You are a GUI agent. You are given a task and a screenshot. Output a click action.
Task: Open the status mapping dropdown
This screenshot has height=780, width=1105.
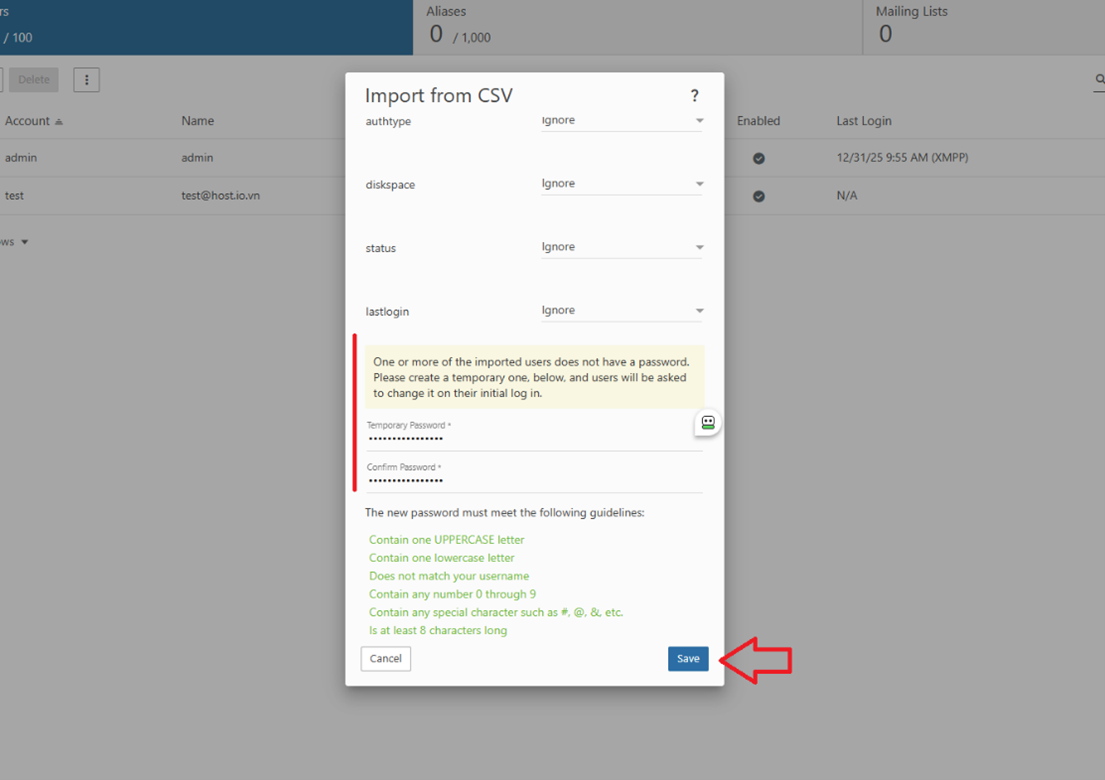tap(622, 247)
